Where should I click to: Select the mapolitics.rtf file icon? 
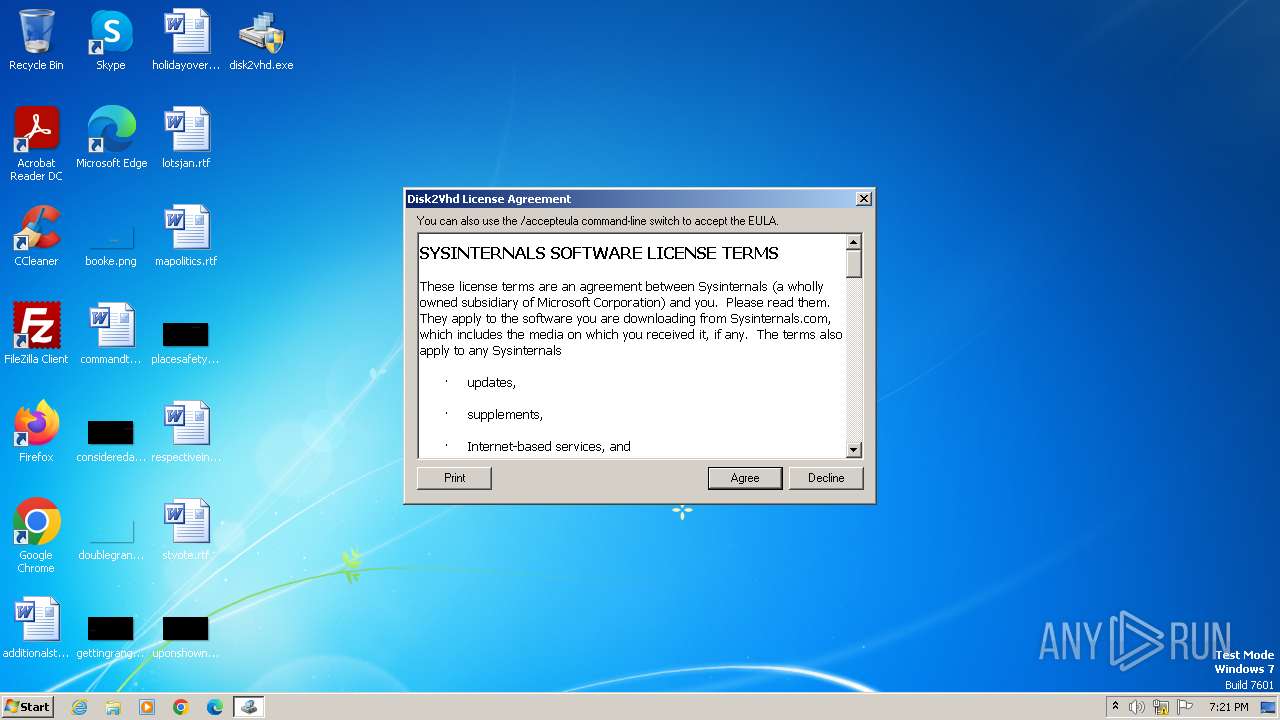(x=186, y=236)
